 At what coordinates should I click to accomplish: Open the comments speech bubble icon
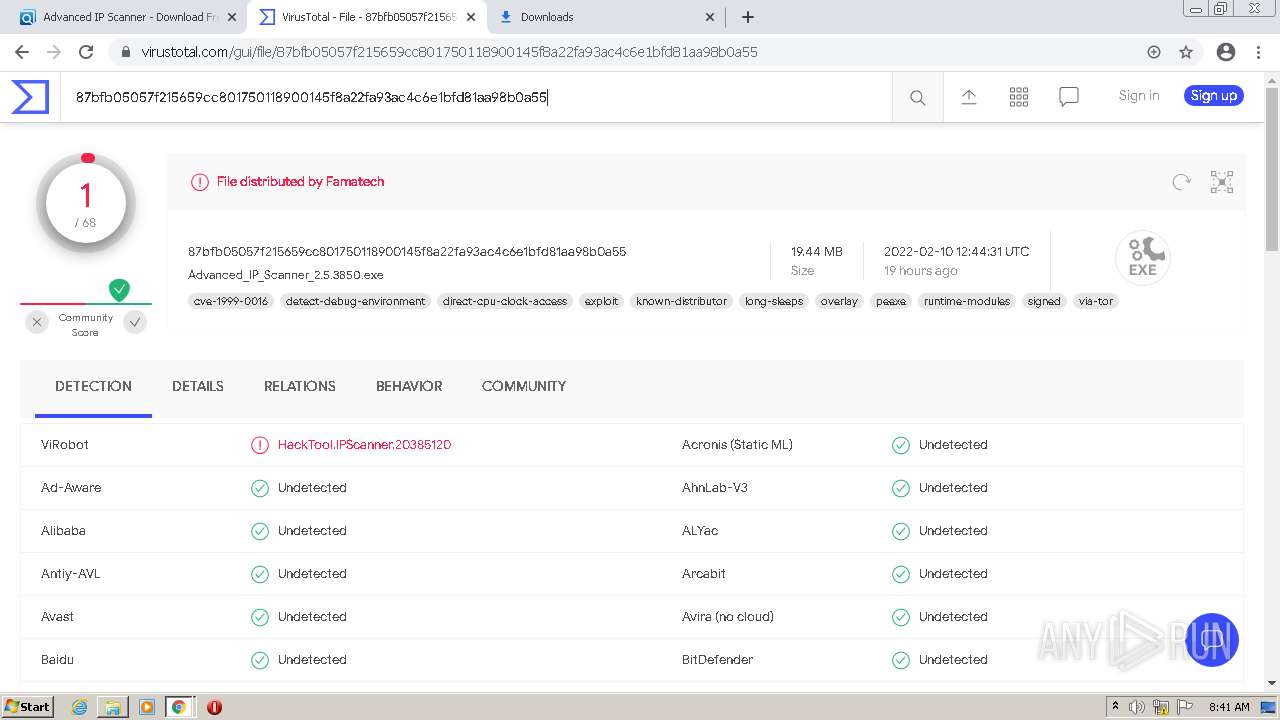[1068, 97]
